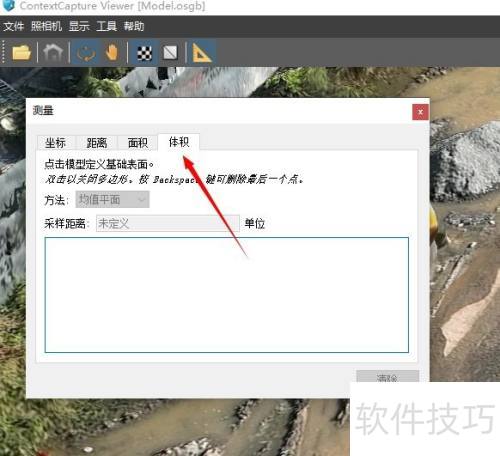Click the 采样距离 input field
The image size is (500, 456).
[x=168, y=223]
